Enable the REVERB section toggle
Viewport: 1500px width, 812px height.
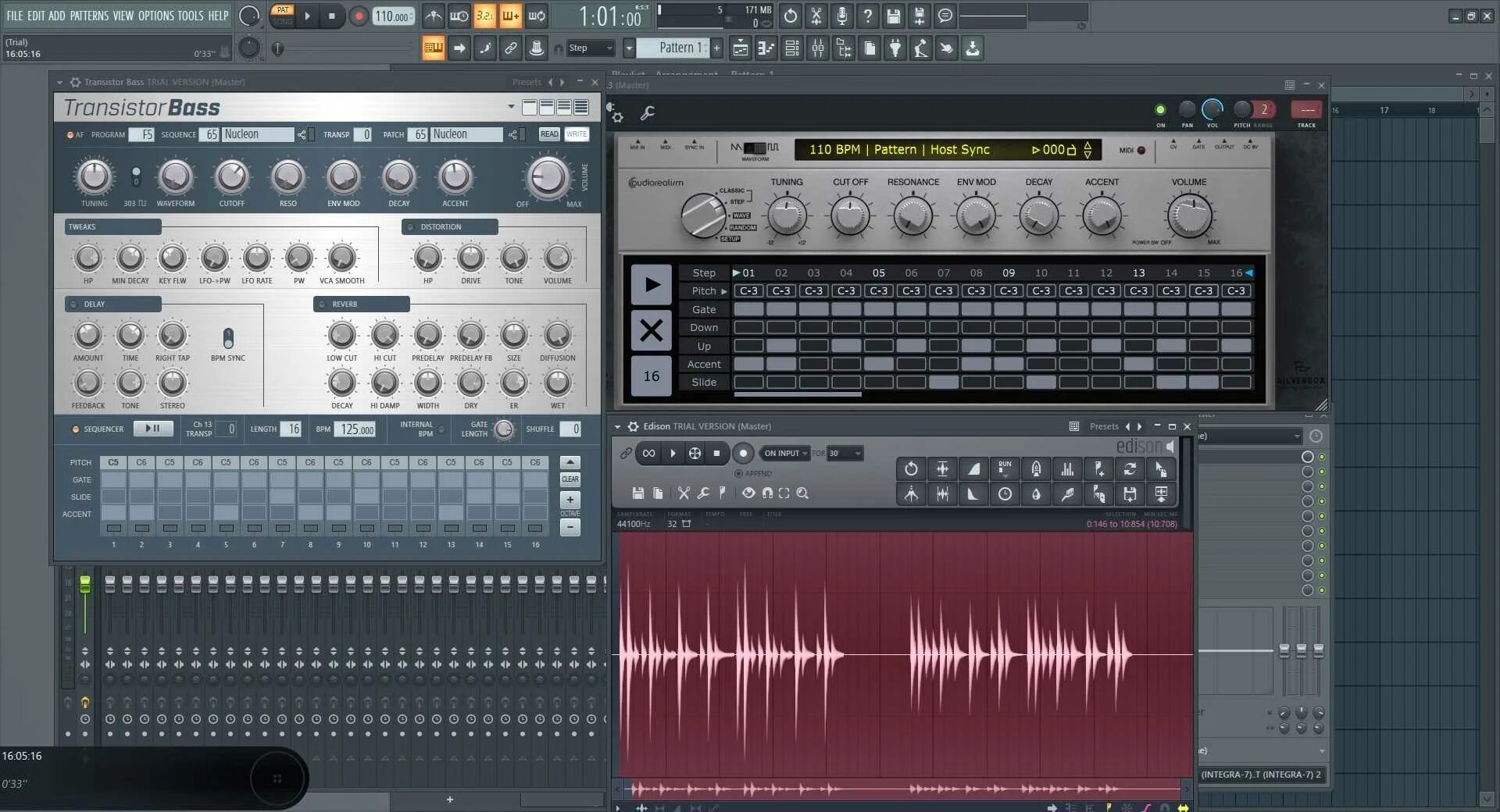(x=322, y=304)
